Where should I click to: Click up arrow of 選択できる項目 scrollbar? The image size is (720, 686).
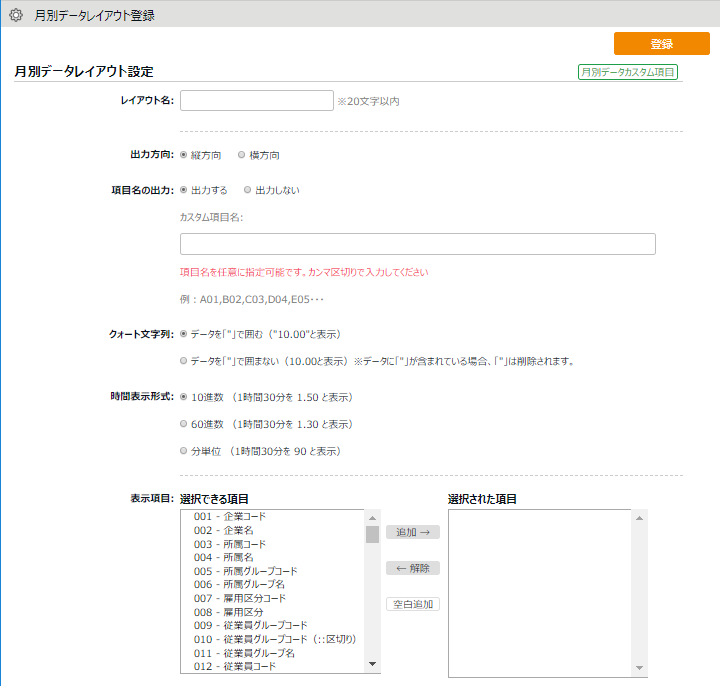pyautogui.click(x=372, y=518)
